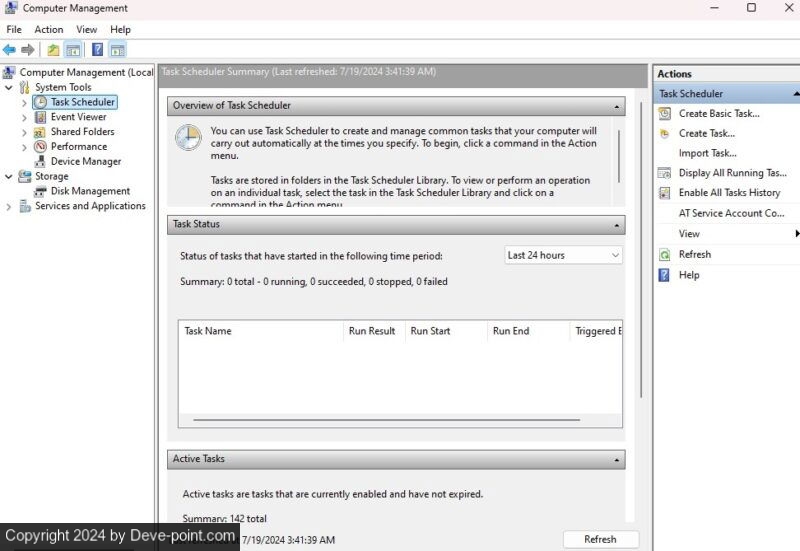Toggle the Show/Hide Console Tree toolbar icon
This screenshot has height=551, width=800.
pyautogui.click(x=73, y=50)
